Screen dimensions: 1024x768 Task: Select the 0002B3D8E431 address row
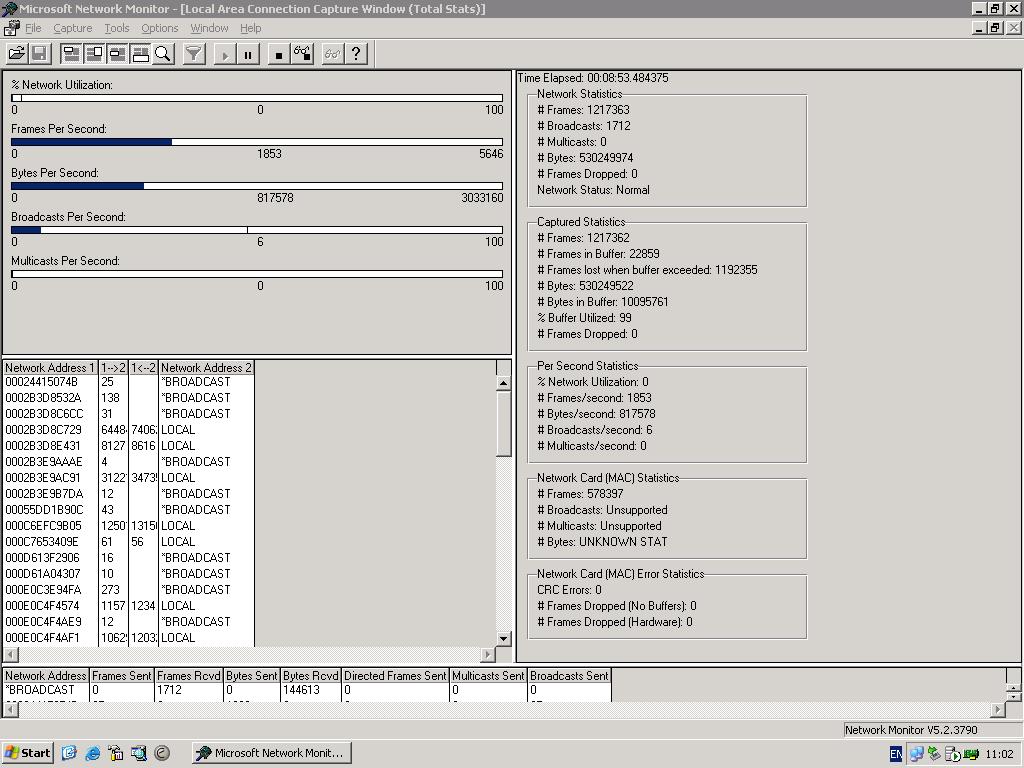[43, 446]
